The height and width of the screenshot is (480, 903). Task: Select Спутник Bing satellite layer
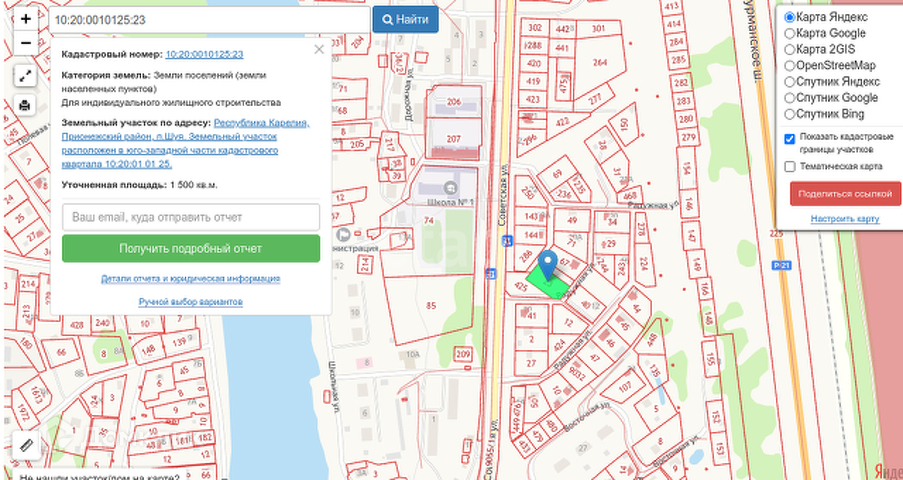click(x=790, y=114)
